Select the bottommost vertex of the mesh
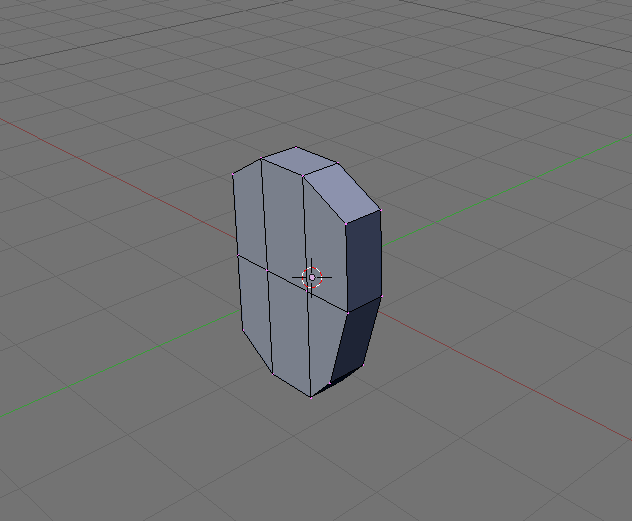 click(x=311, y=398)
